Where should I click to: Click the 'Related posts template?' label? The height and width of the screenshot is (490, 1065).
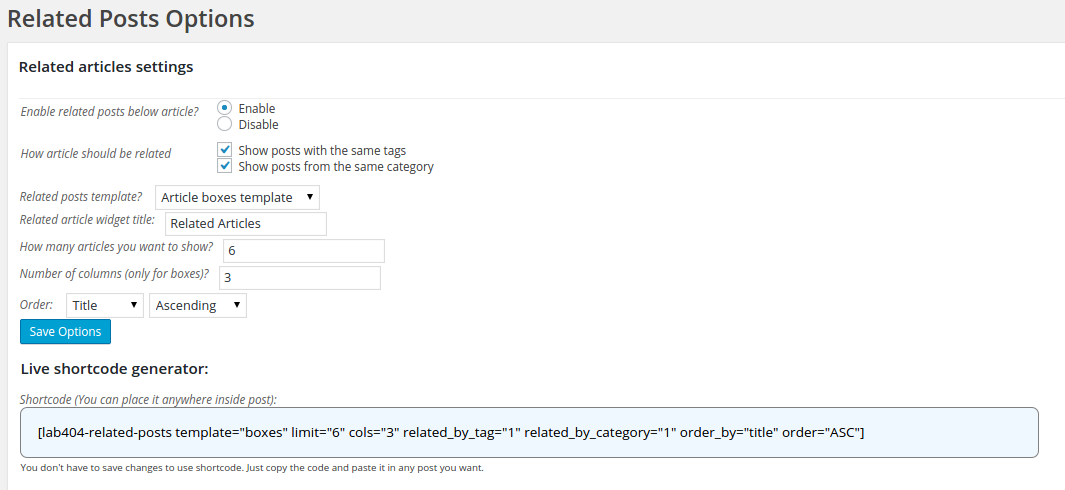click(x=81, y=196)
